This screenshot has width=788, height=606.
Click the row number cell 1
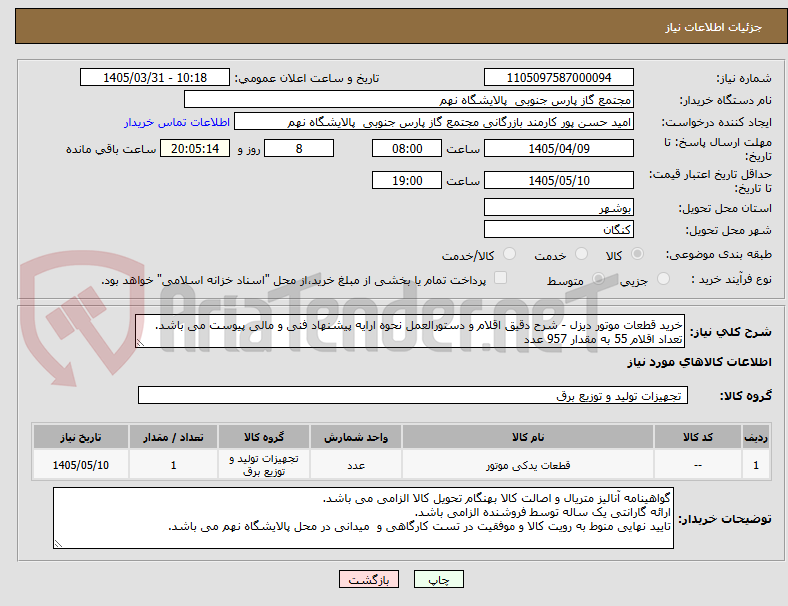point(756,465)
